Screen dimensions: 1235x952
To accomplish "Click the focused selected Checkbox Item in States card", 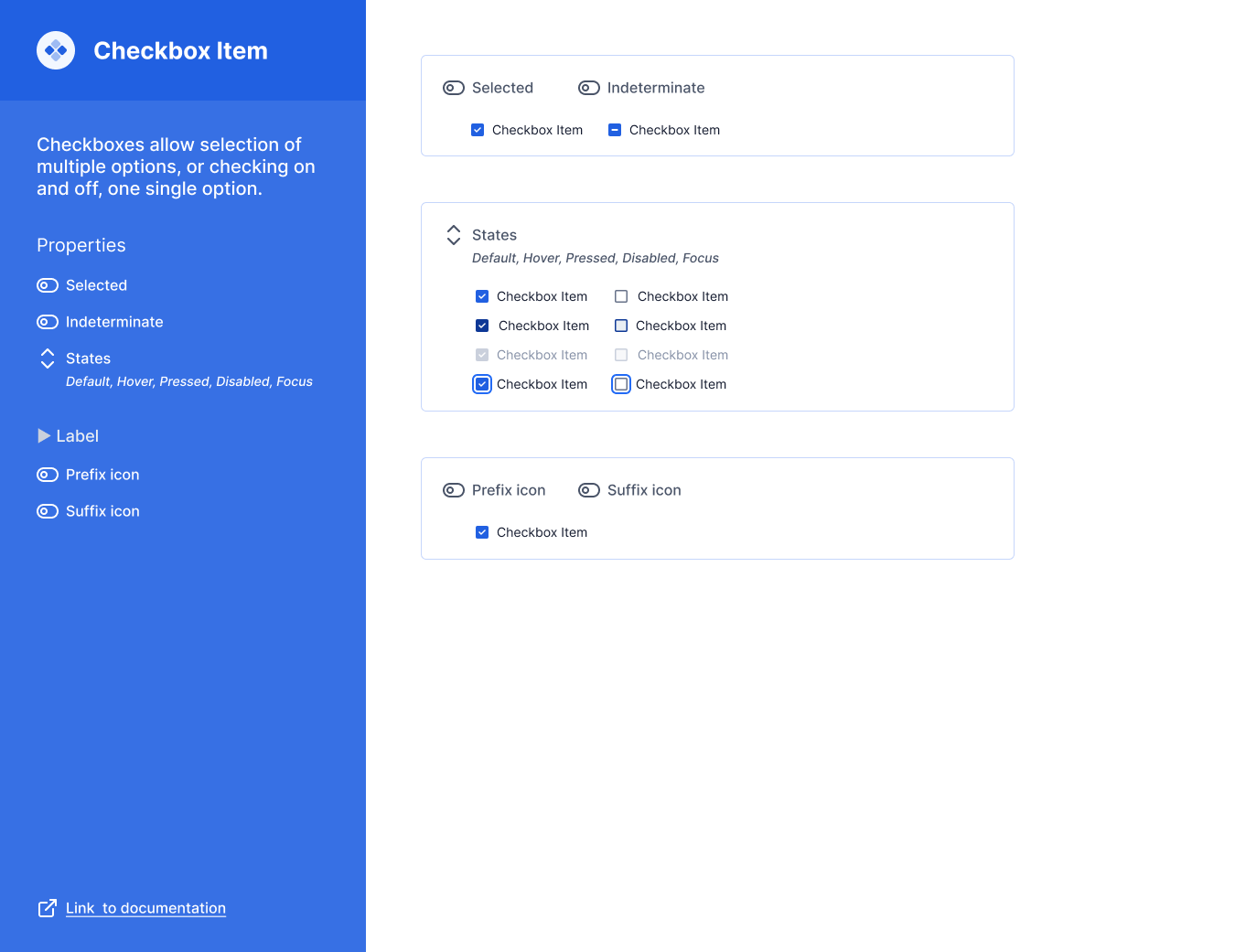I will [x=482, y=384].
